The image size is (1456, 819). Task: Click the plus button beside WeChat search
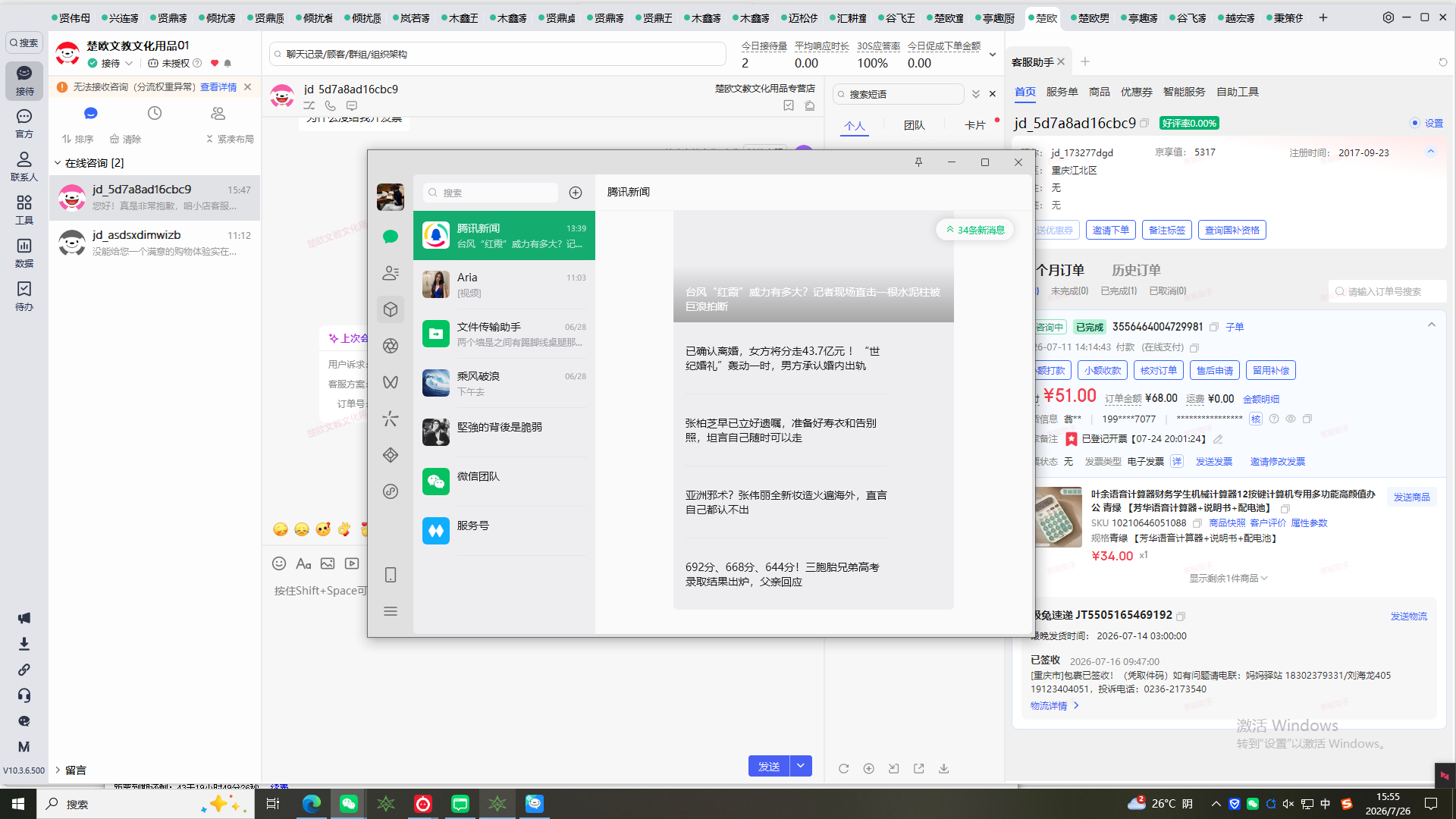pyautogui.click(x=576, y=193)
